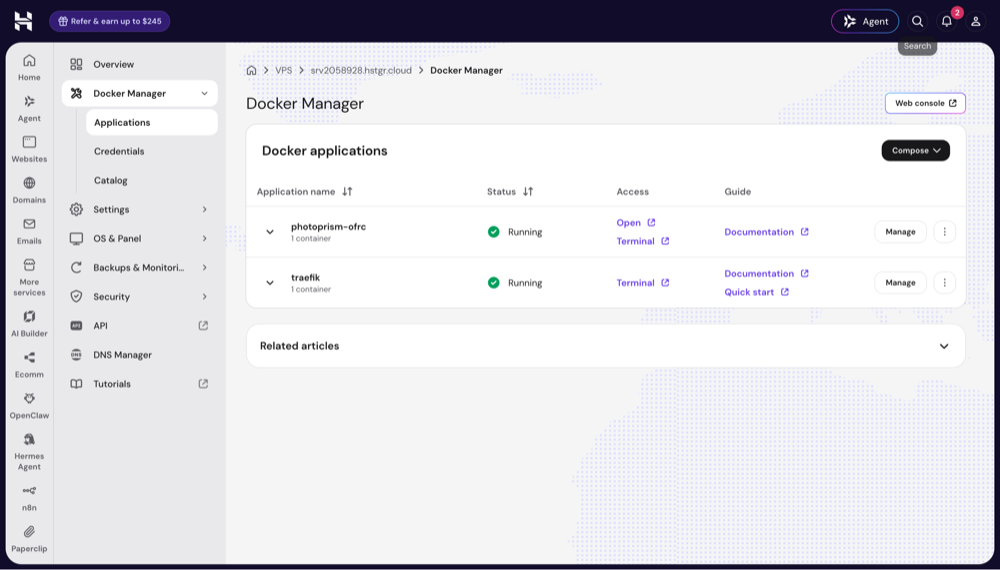Click VPS in the breadcrumb
This screenshot has width=1000, height=570.
click(x=283, y=70)
